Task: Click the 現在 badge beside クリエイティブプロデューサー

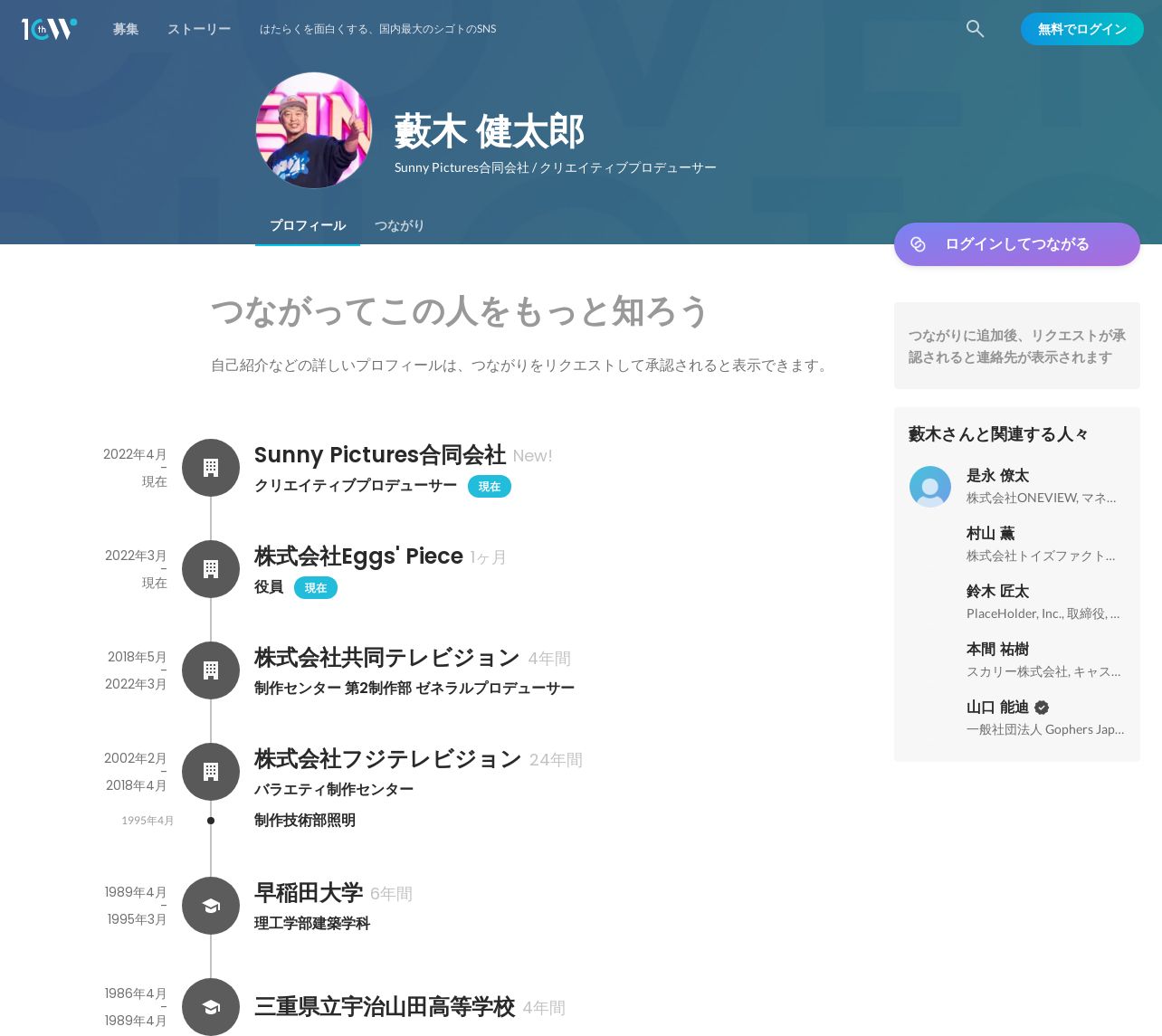Action: [x=490, y=487]
